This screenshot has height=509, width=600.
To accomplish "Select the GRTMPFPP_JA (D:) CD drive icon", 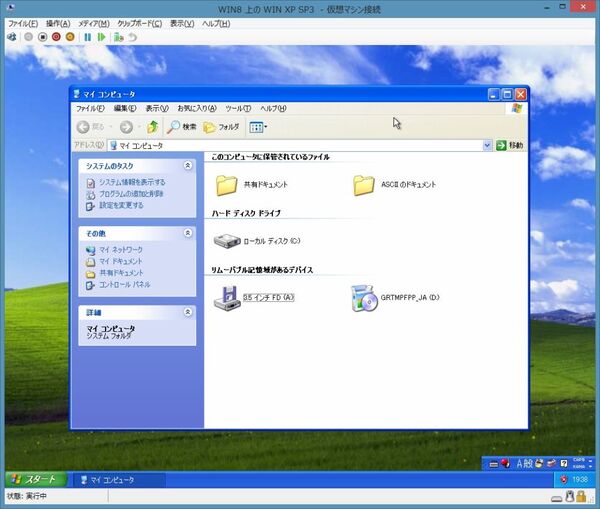I will tap(364, 297).
